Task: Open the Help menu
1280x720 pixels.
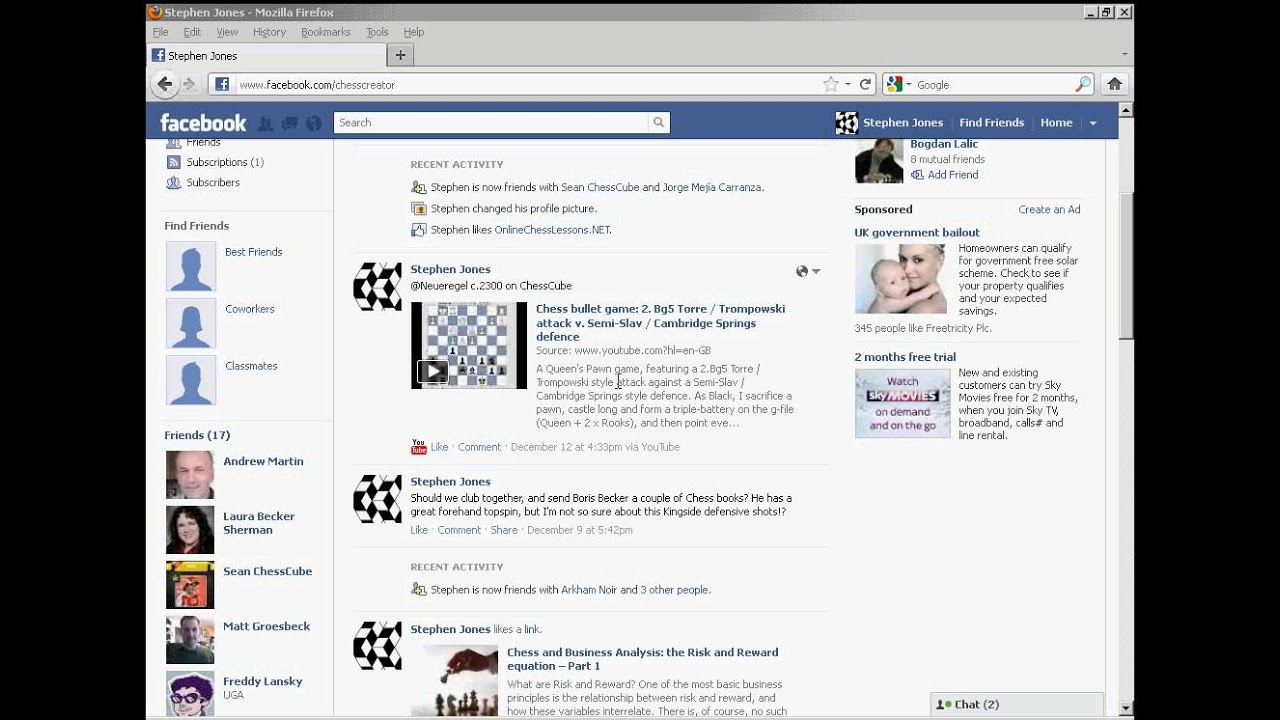Action: [x=414, y=32]
